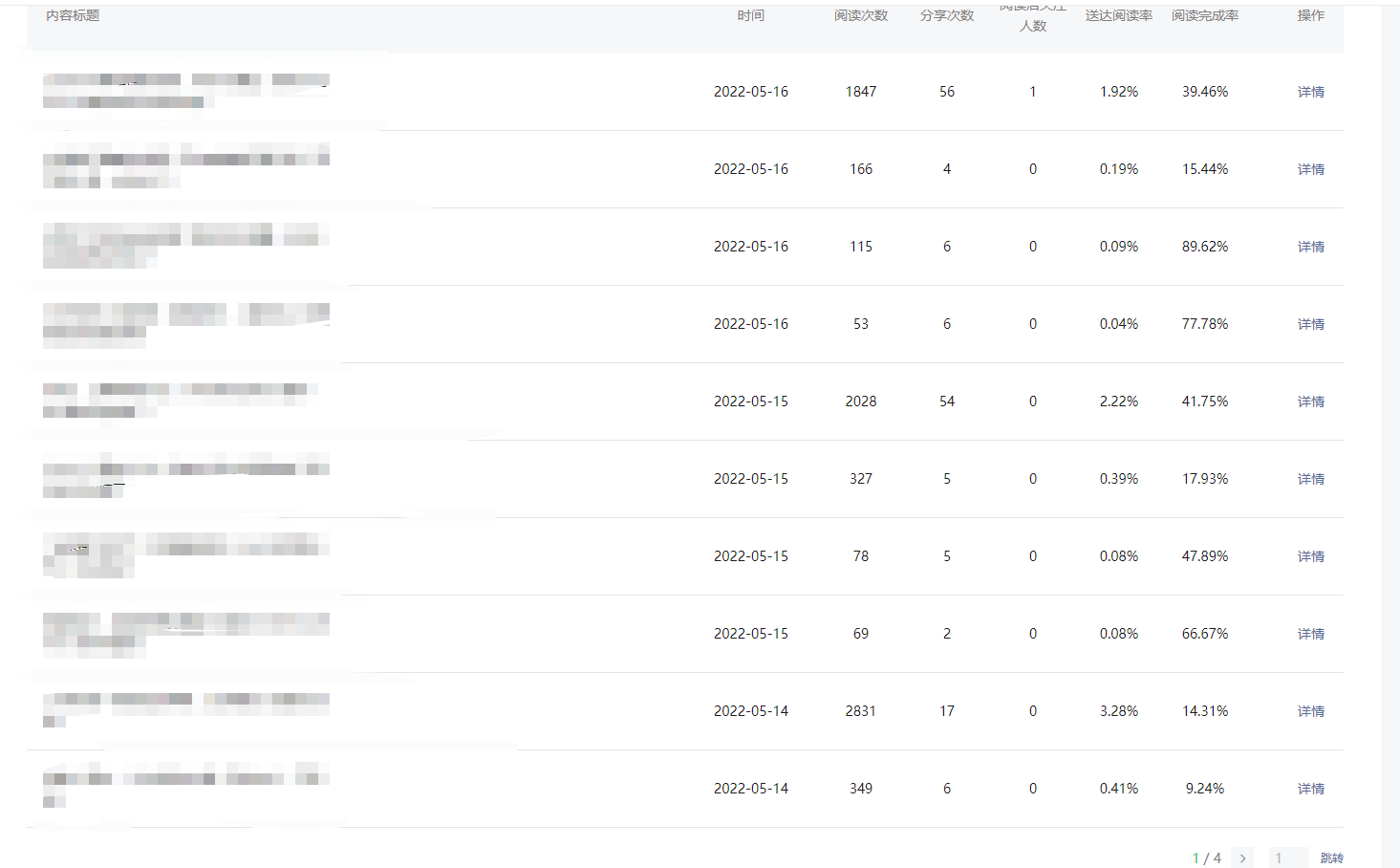Open 详情 for the row with 69 reads
This screenshot has height=868, width=1400.
(1310, 634)
